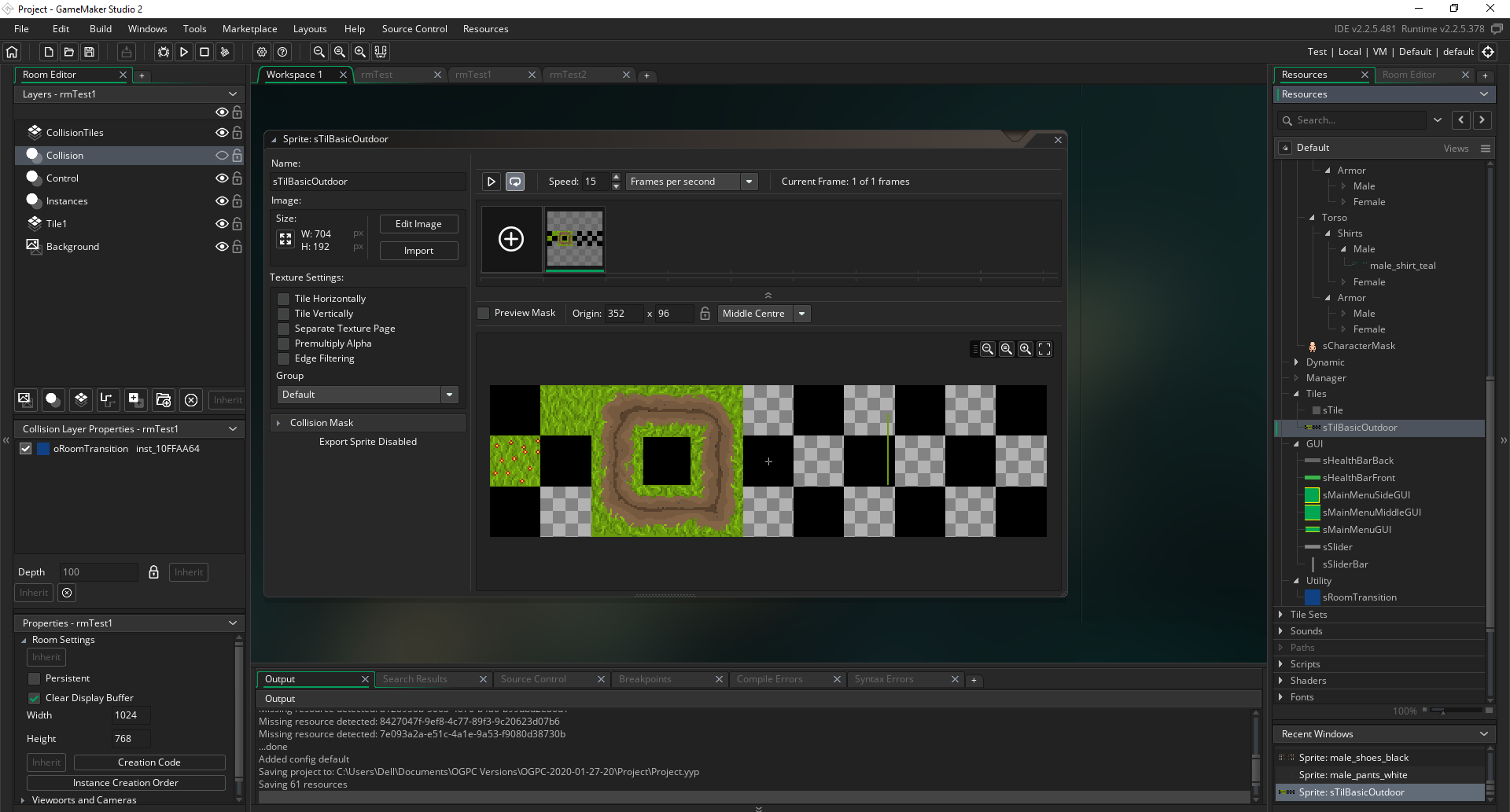Expand the Collision Mask section
The image size is (1510, 812).
click(279, 422)
